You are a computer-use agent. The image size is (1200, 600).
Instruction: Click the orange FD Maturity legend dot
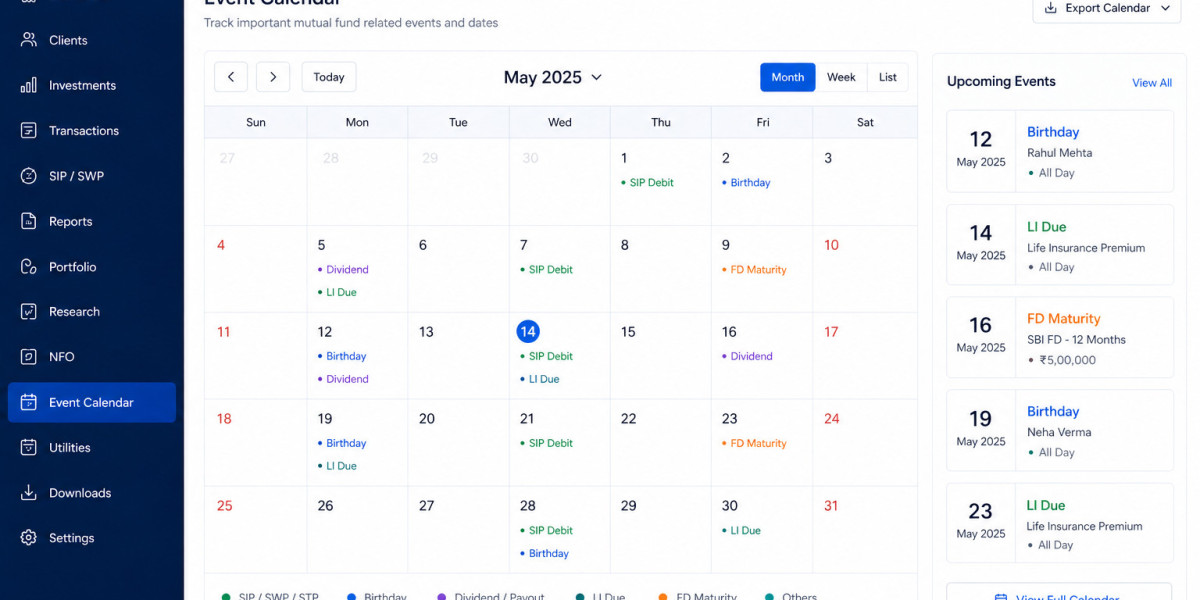click(663, 597)
